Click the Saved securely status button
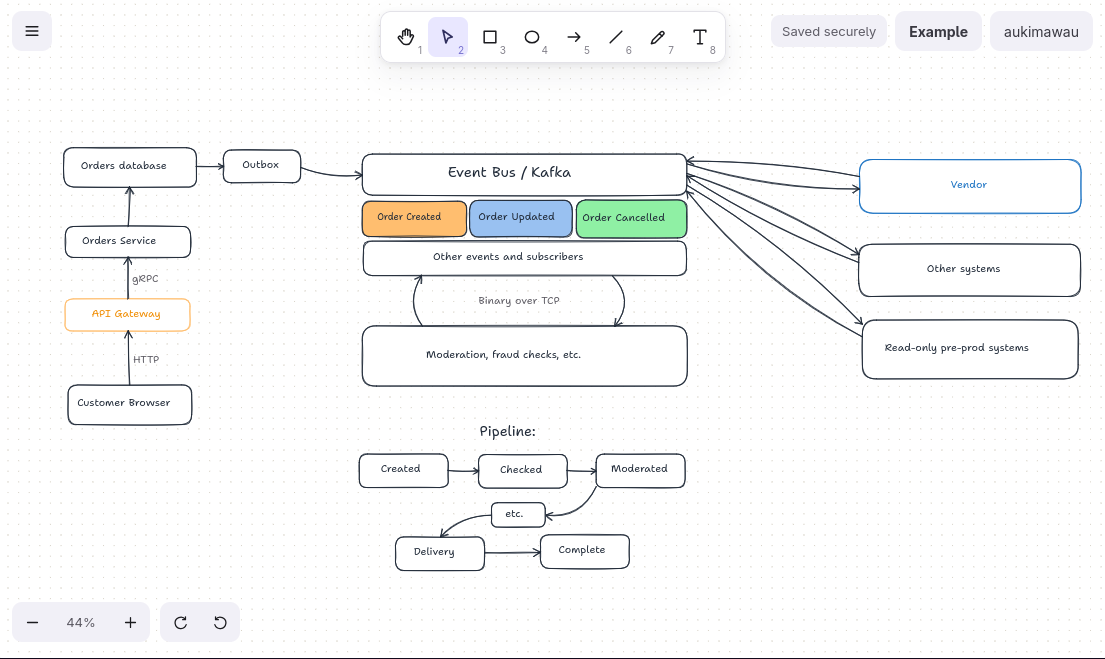Viewport: 1105px width, 659px height. click(x=829, y=32)
